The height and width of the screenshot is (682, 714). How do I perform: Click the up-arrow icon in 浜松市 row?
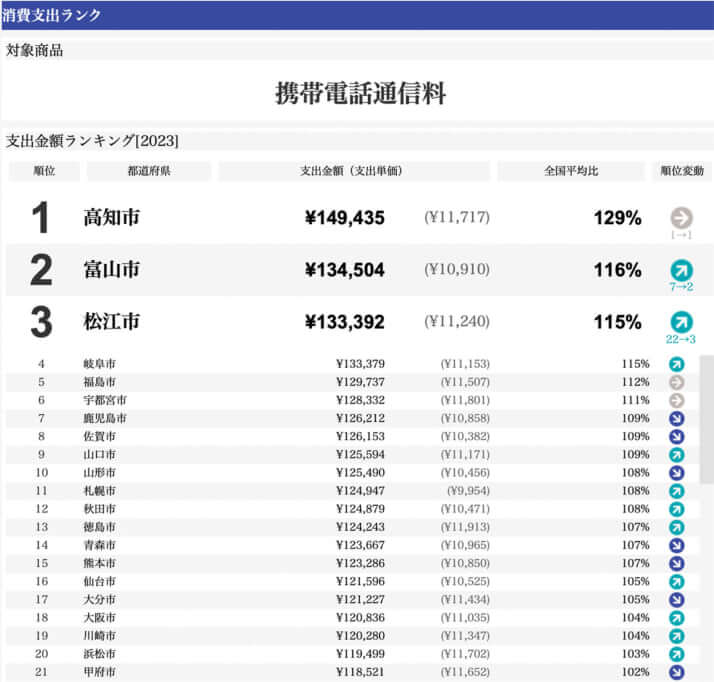coord(676,654)
